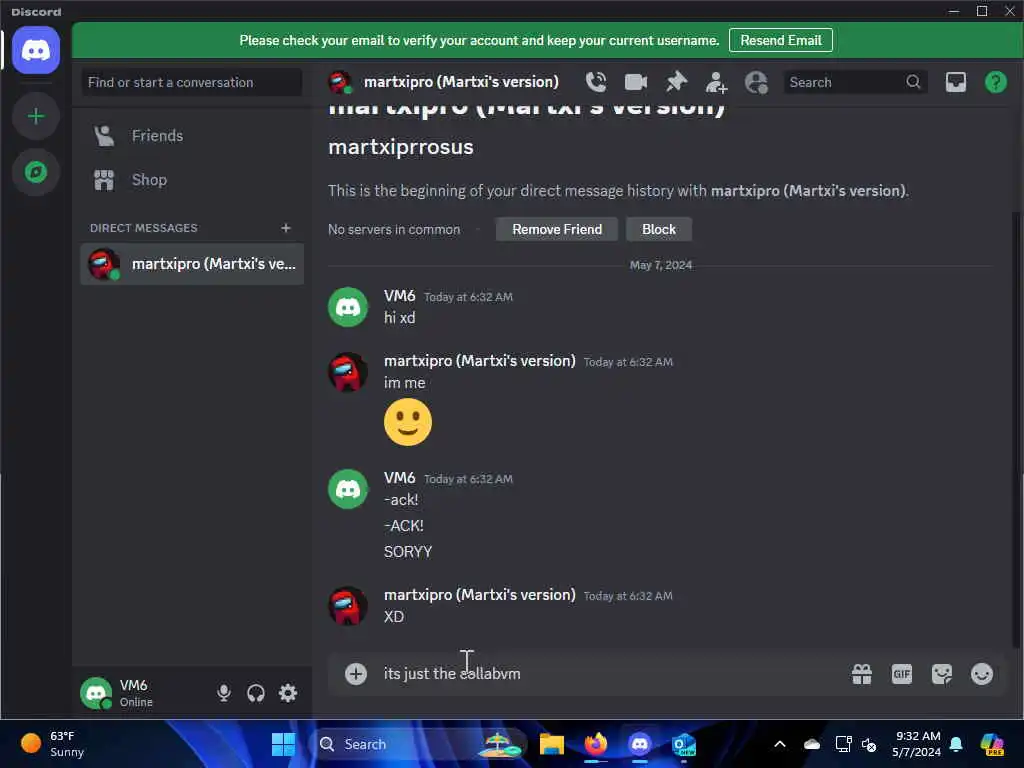Click the message attachment plus button
The width and height of the screenshot is (1024, 768).
pos(356,673)
